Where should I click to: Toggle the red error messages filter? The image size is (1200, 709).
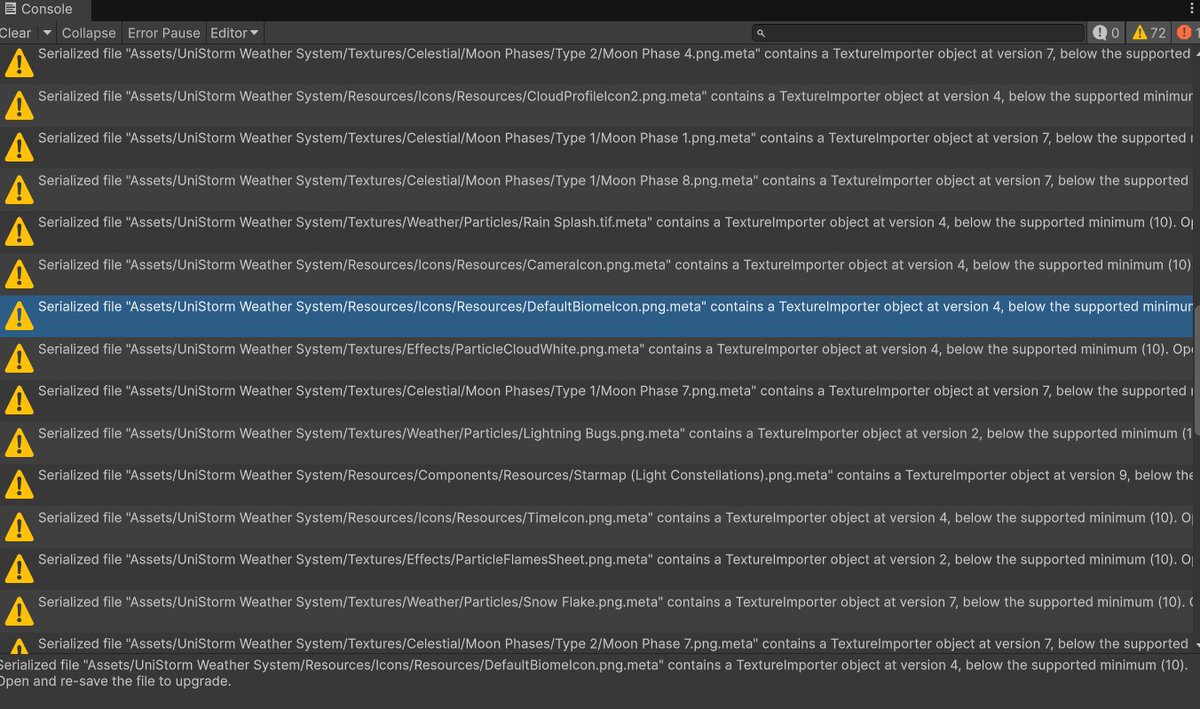[x=1186, y=33]
